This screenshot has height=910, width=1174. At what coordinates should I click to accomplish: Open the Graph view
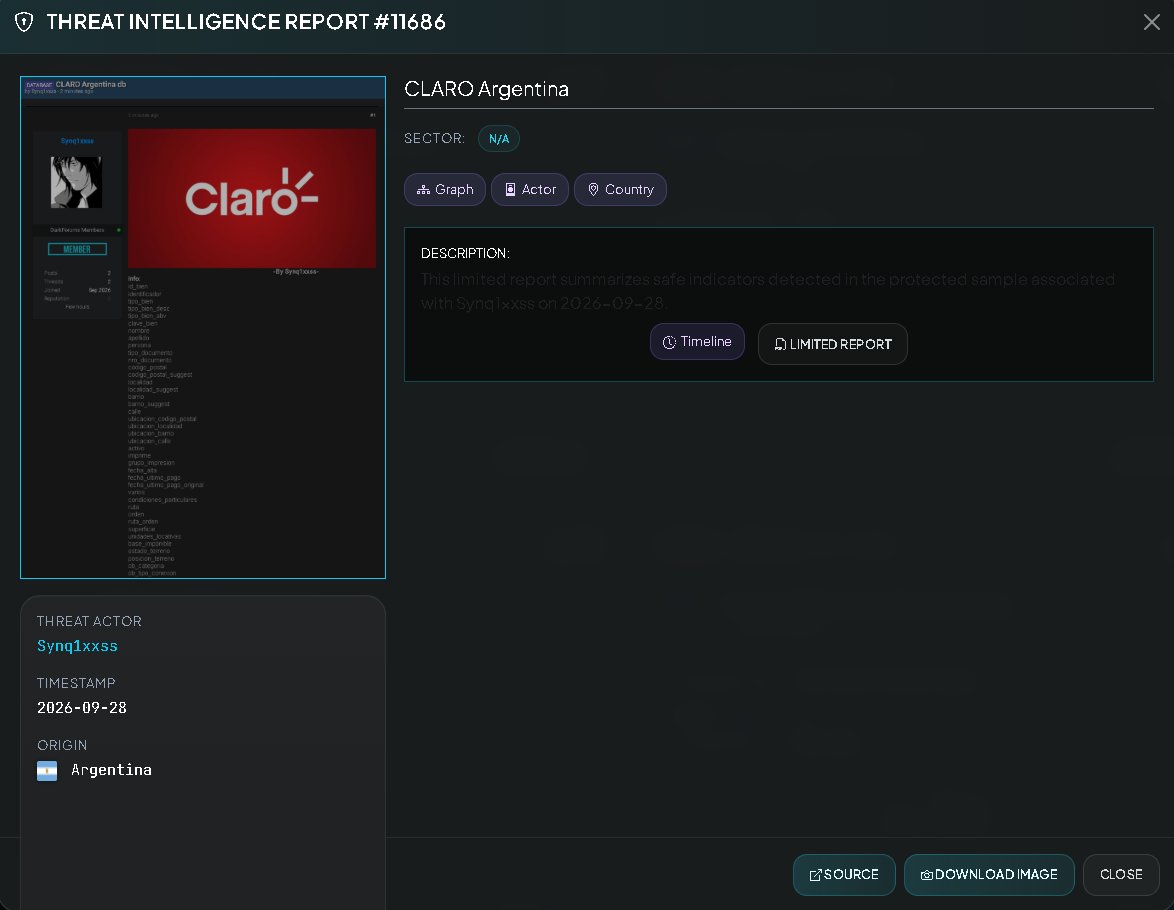pos(445,189)
